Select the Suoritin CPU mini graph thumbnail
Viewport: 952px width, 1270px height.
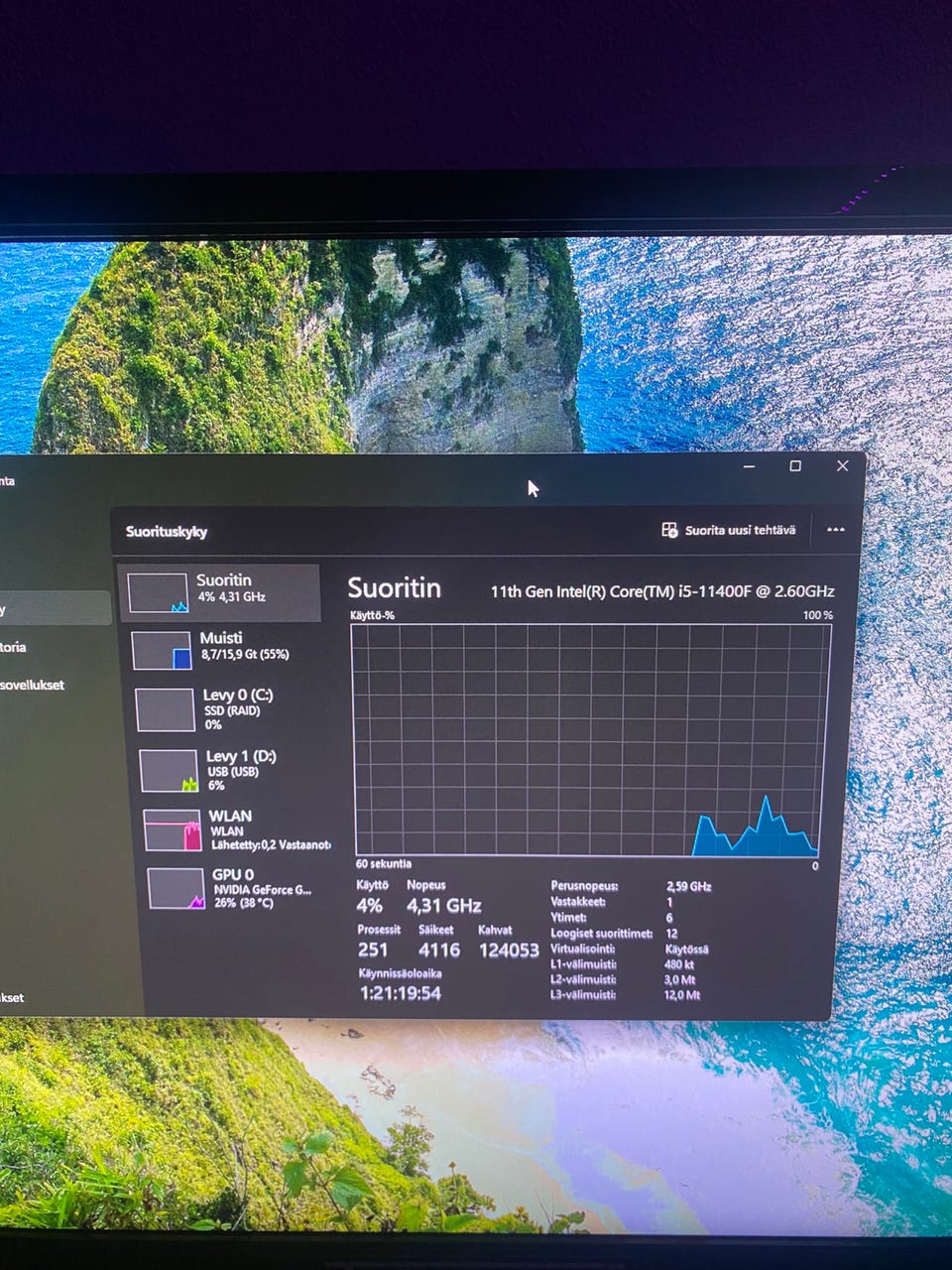pos(158,593)
